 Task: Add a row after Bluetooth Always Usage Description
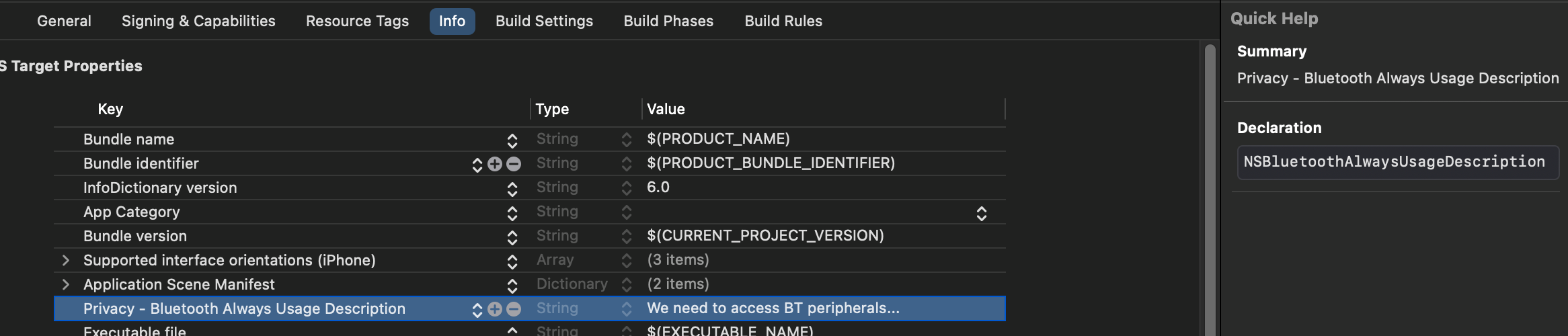tap(495, 309)
